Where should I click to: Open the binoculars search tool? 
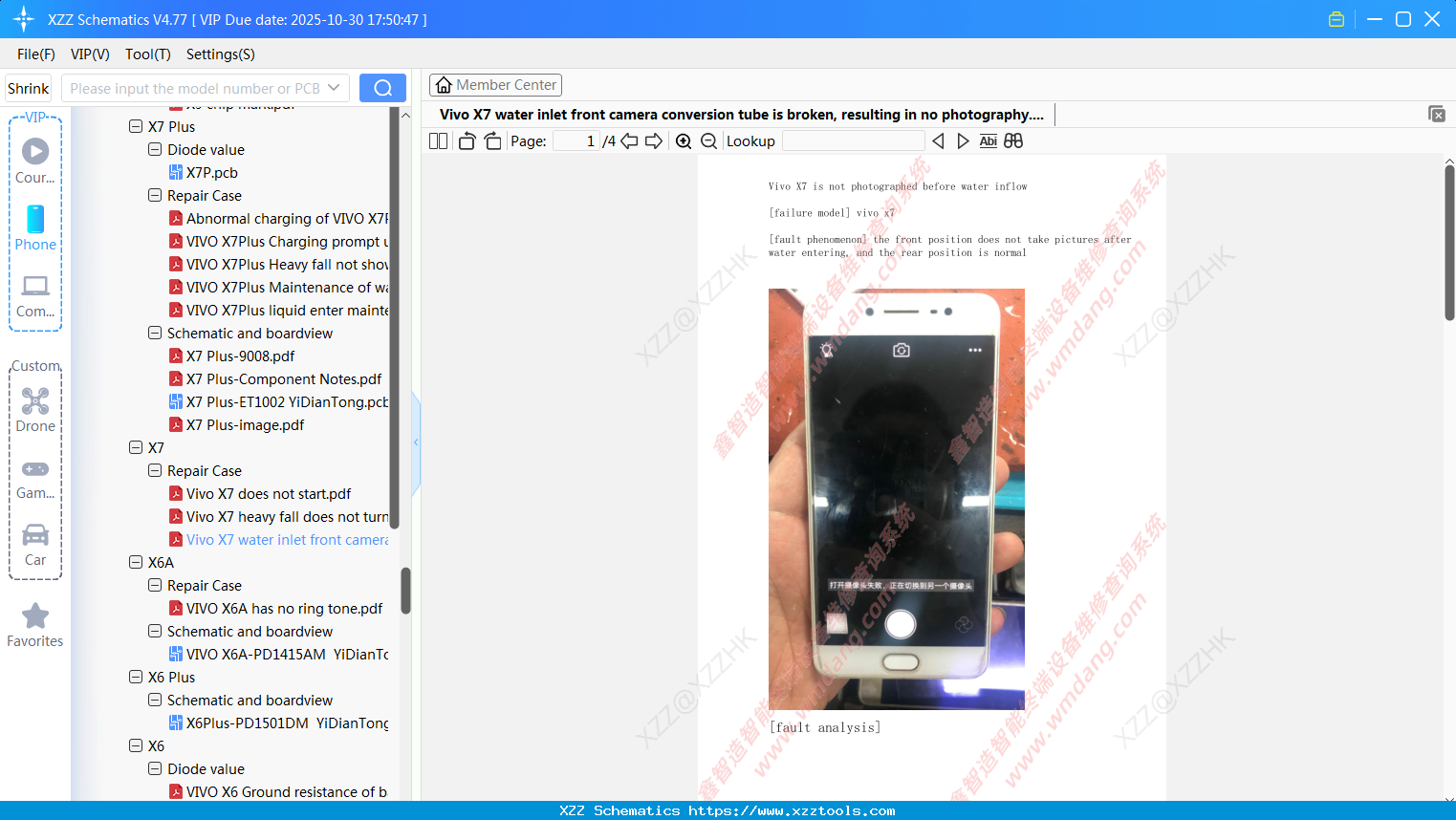point(1013,140)
